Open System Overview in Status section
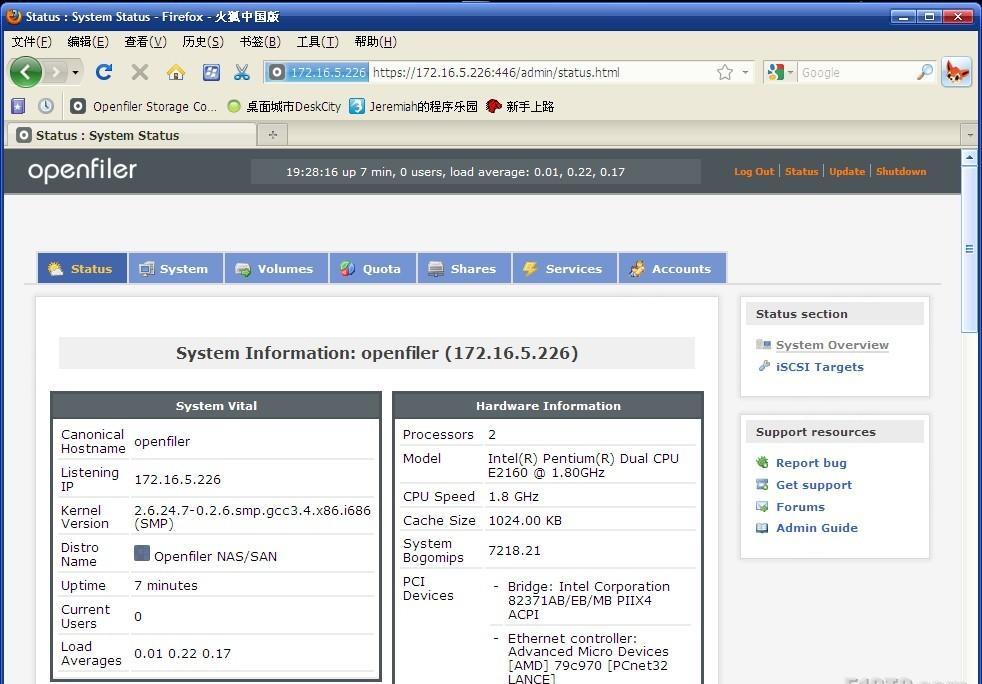This screenshot has width=982, height=684. pos(832,345)
